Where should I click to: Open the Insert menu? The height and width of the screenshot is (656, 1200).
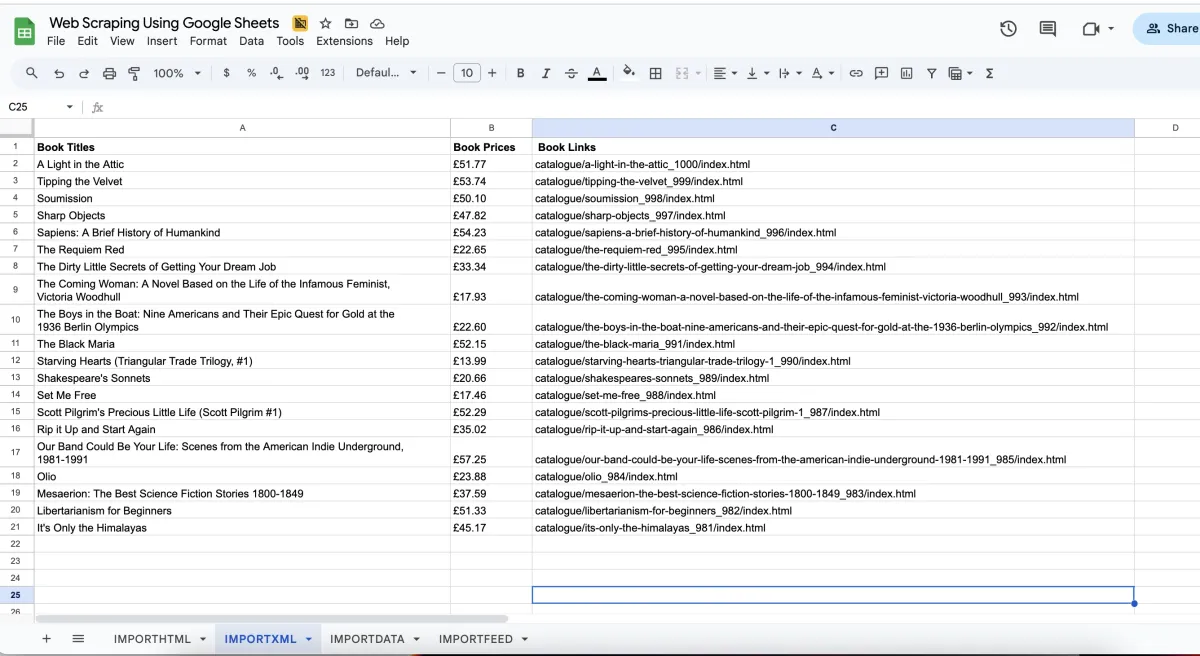(x=162, y=41)
